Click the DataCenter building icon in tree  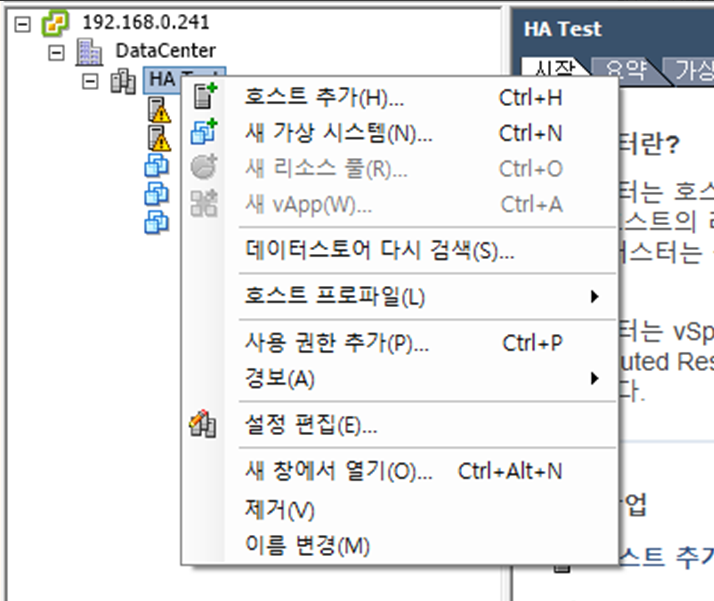[x=90, y=51]
